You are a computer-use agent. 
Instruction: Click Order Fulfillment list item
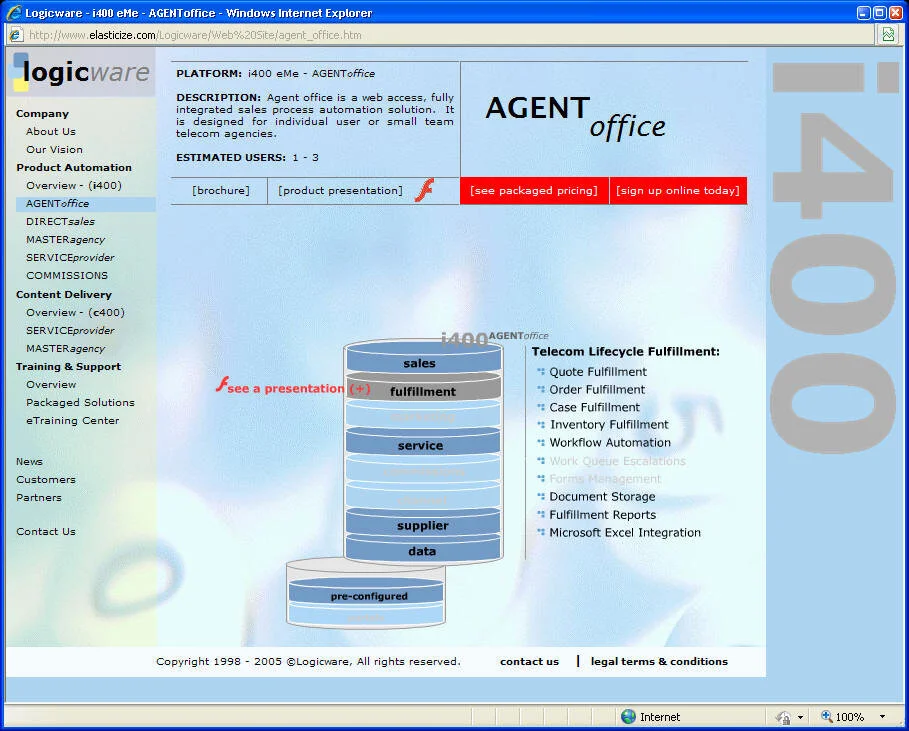point(597,390)
